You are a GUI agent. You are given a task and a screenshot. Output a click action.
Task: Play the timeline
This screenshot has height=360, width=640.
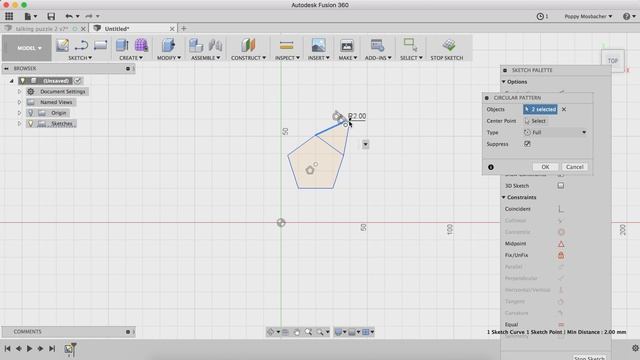coord(29,349)
